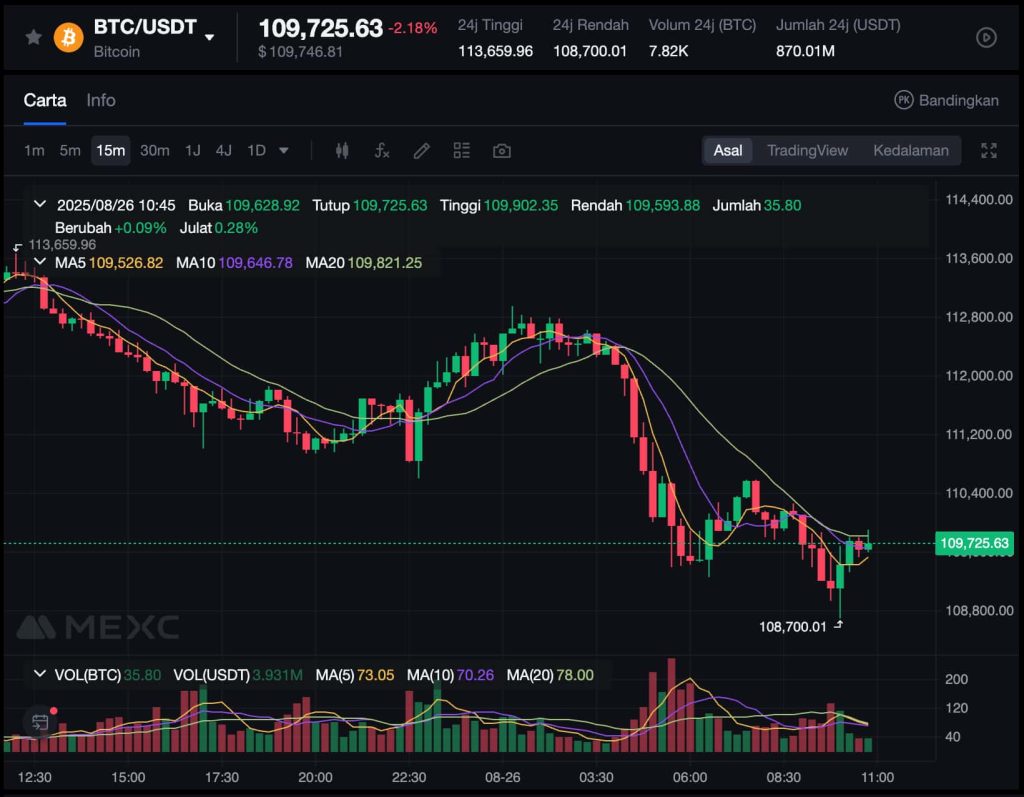
Task: Open the calendar icon at bottom left
Action: pyautogui.click(x=40, y=721)
